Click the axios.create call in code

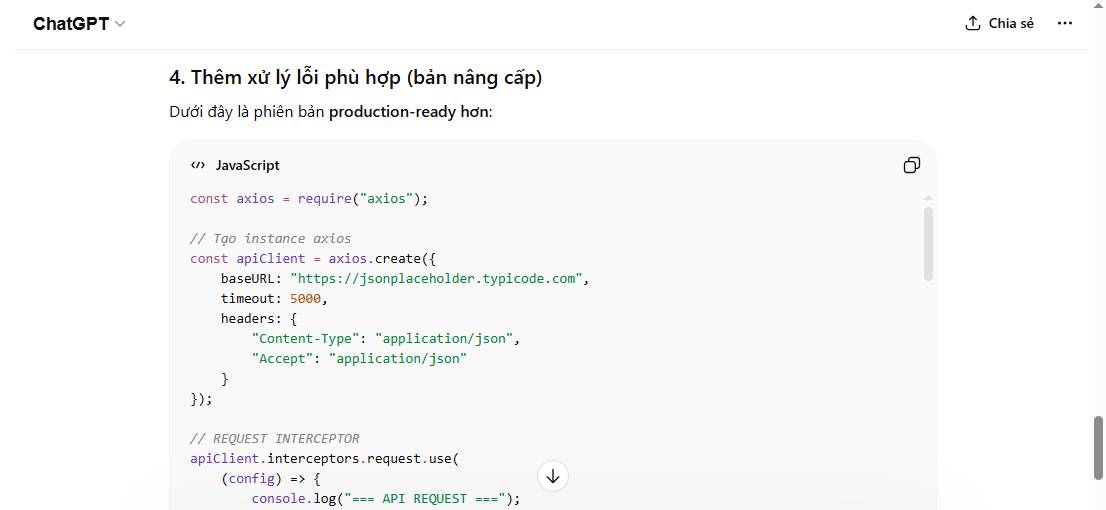372,258
